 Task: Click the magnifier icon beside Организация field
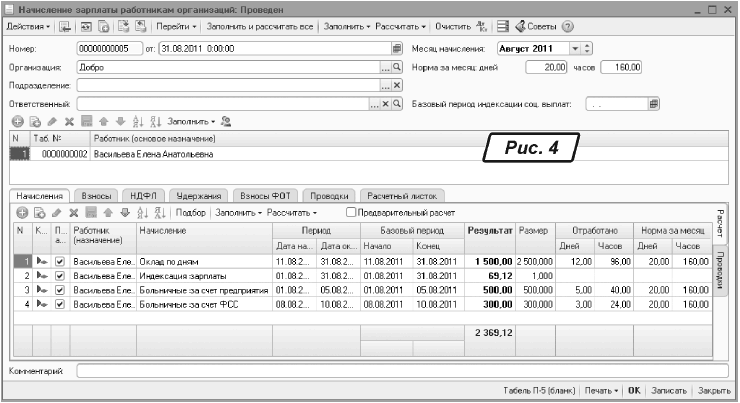[x=396, y=67]
